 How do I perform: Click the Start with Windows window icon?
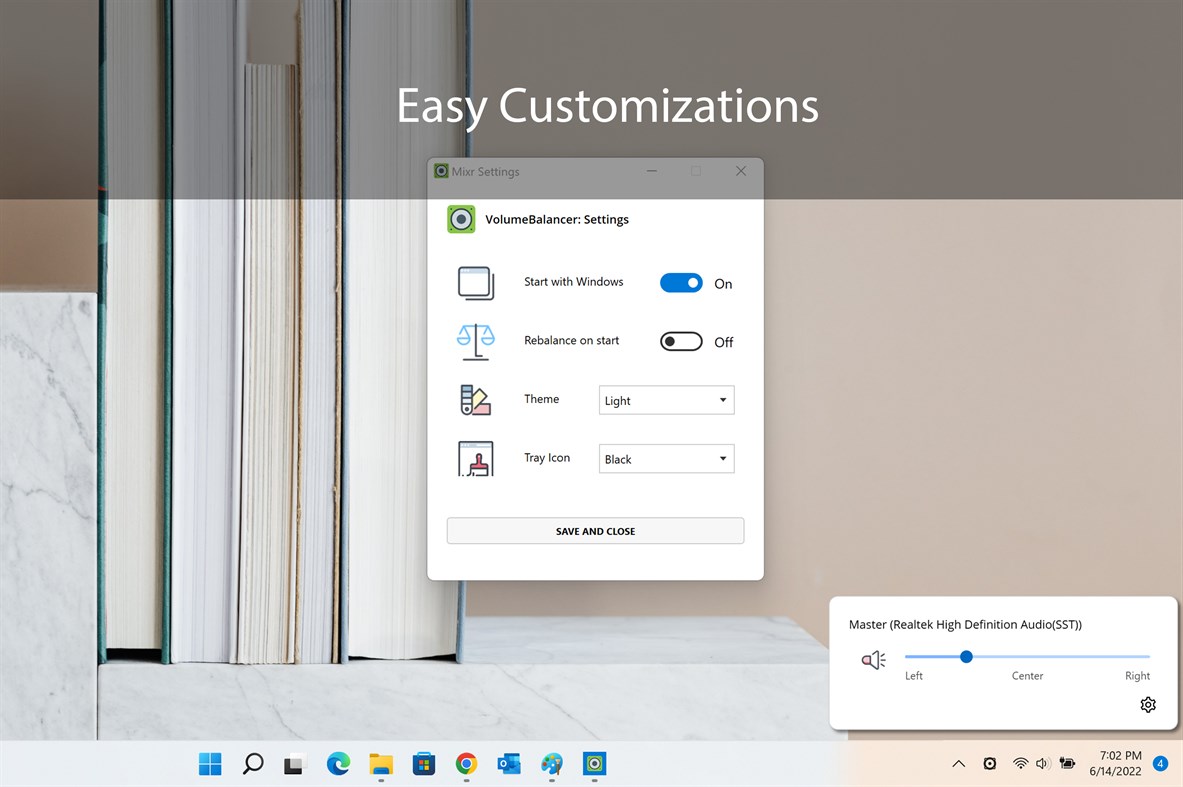pos(475,282)
